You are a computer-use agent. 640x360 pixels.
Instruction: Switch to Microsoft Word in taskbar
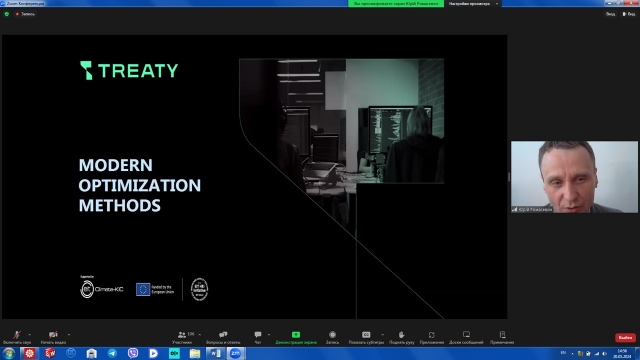point(216,353)
